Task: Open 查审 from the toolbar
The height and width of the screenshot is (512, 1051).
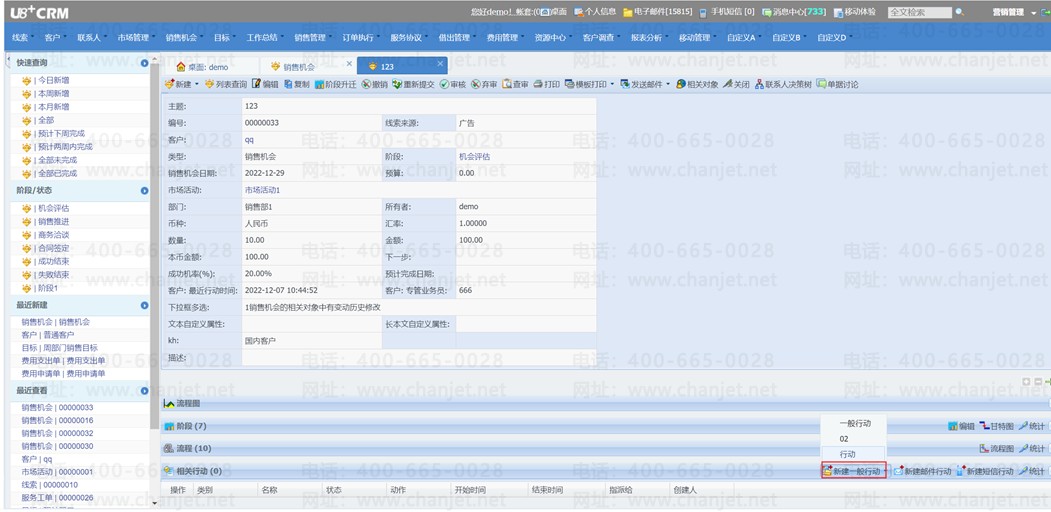Action: pos(515,84)
